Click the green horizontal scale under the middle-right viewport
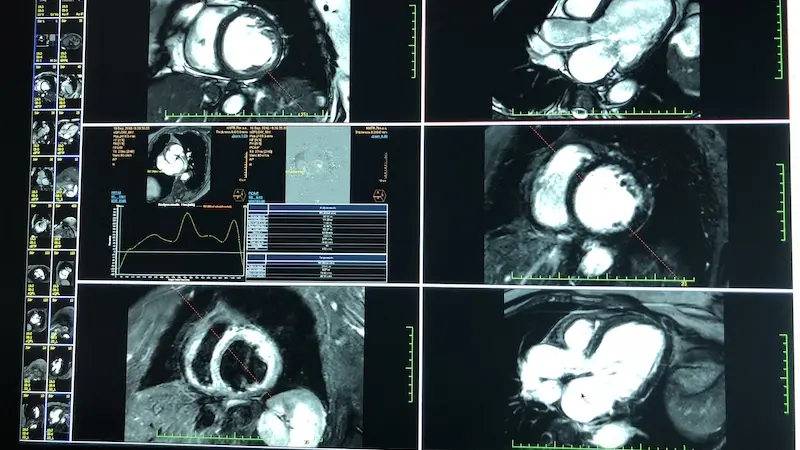This screenshot has height=450, width=800. 603,279
